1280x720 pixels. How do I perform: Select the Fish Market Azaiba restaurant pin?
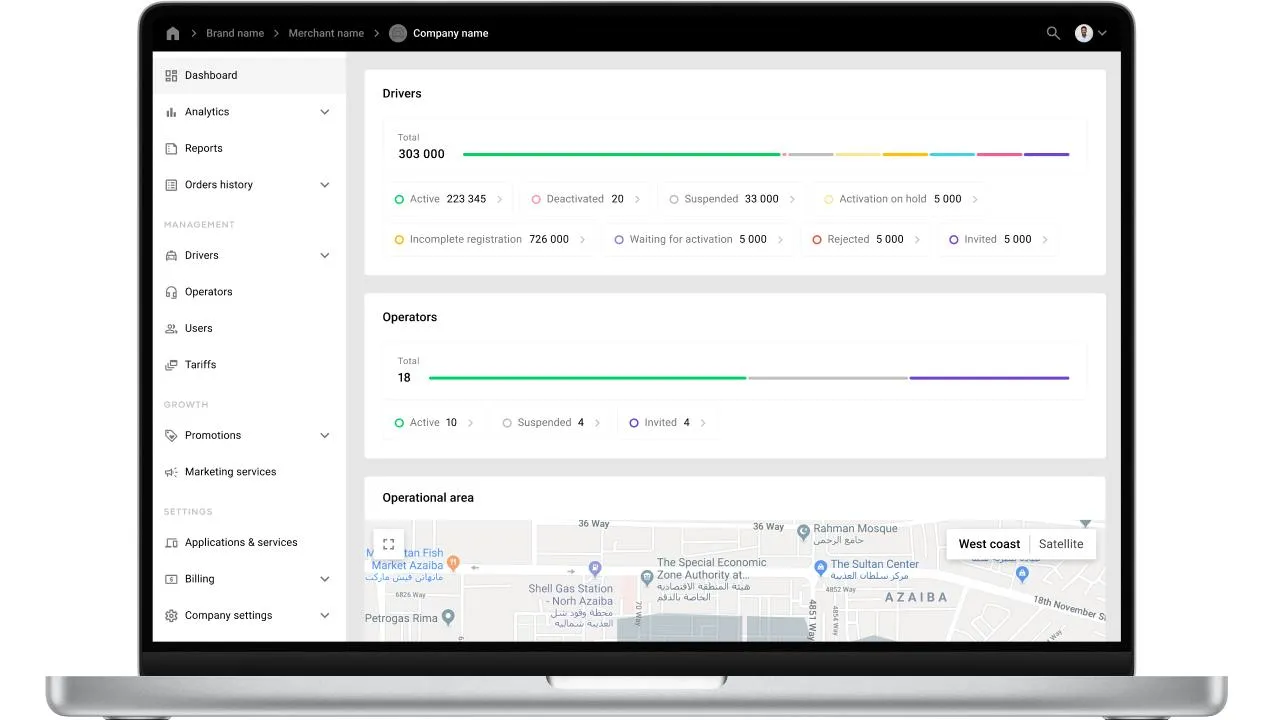tap(453, 563)
